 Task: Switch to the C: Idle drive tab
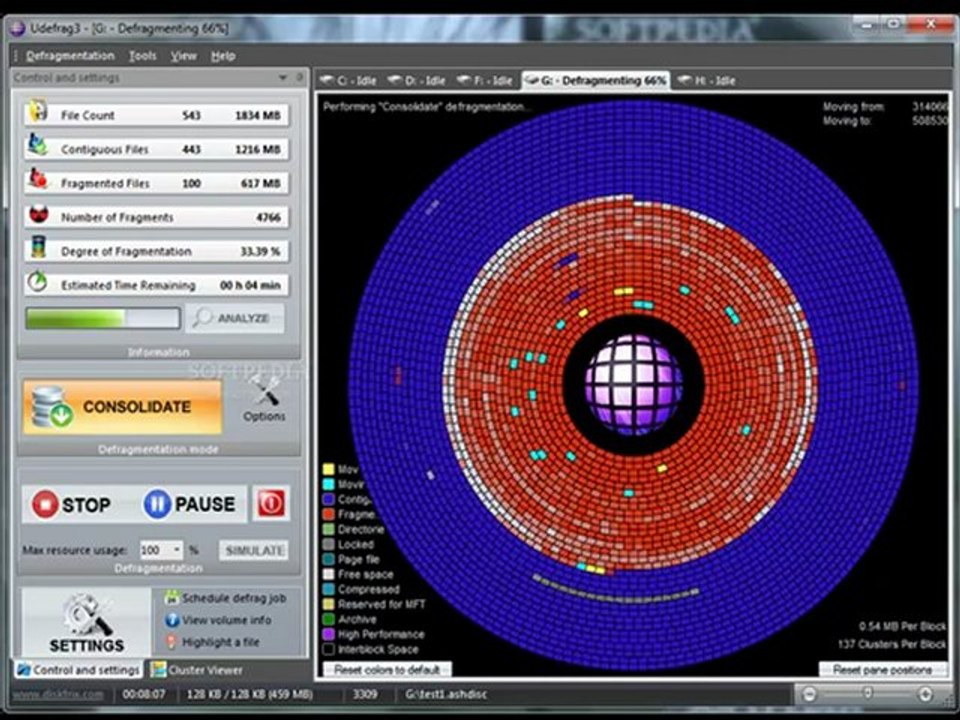click(349, 81)
